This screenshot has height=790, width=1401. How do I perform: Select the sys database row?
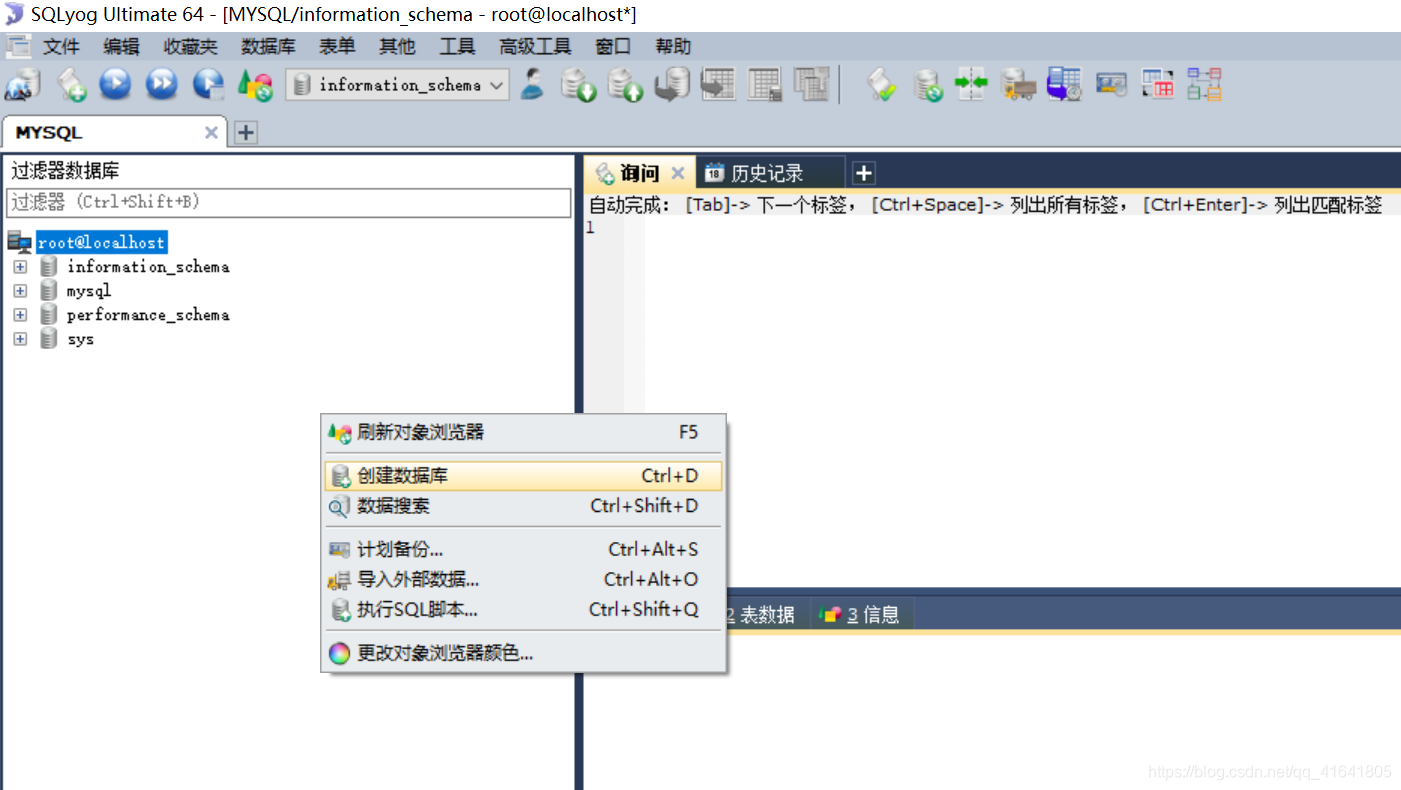point(80,339)
